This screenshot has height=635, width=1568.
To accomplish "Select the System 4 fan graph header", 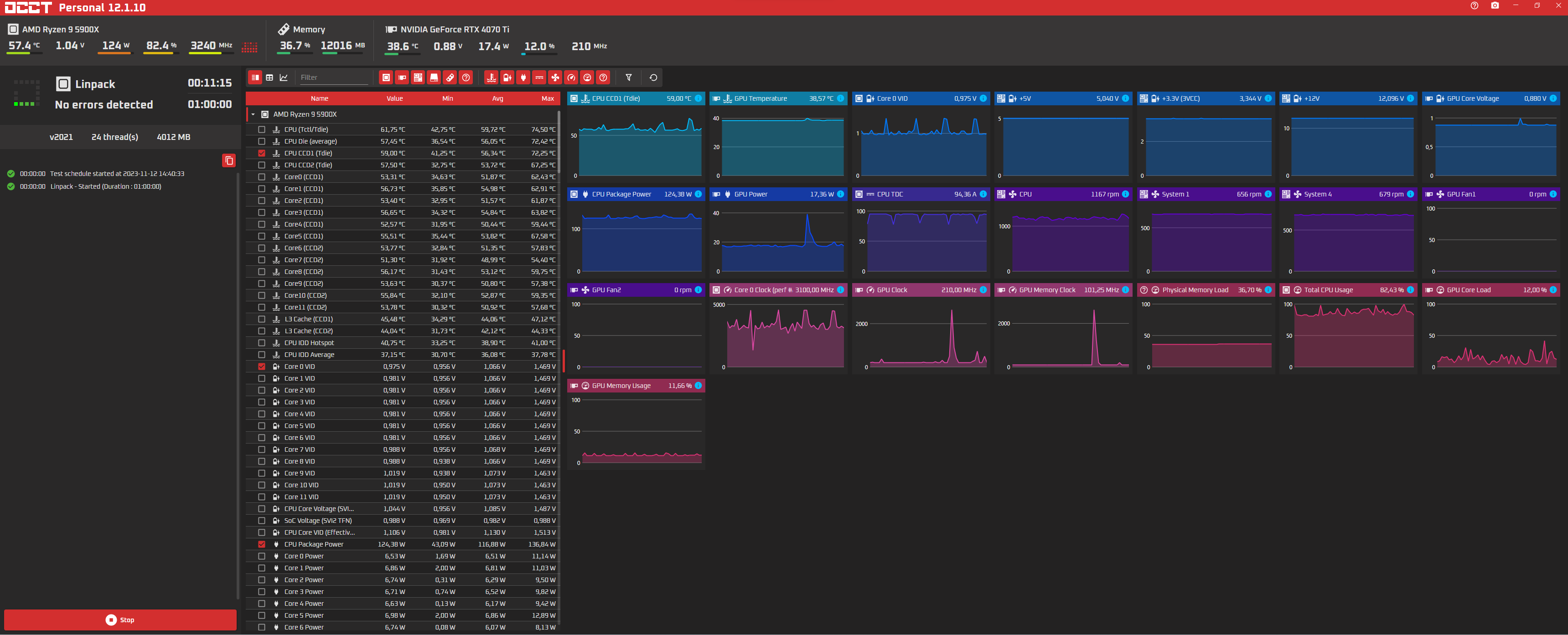I will [x=1348, y=194].
